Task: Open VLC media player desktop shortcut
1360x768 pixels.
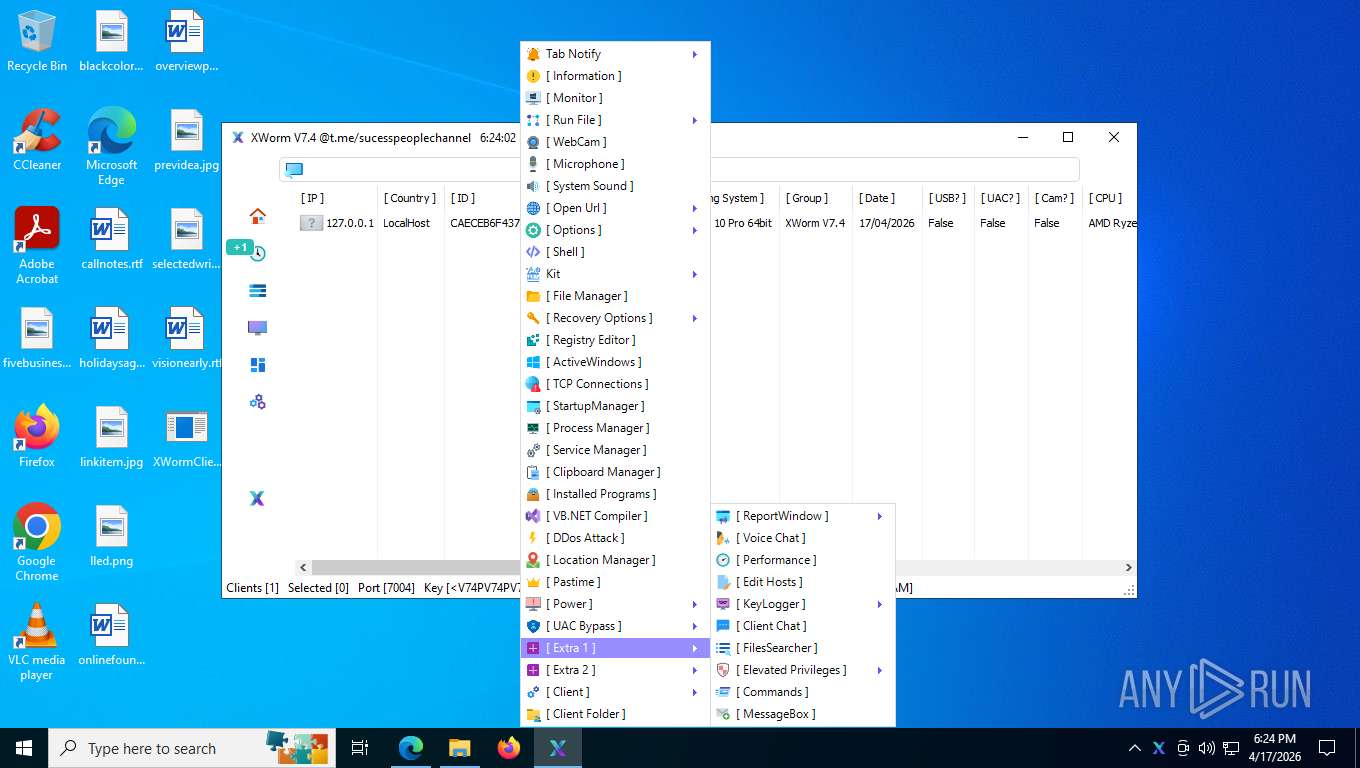Action: pyautogui.click(x=37, y=641)
